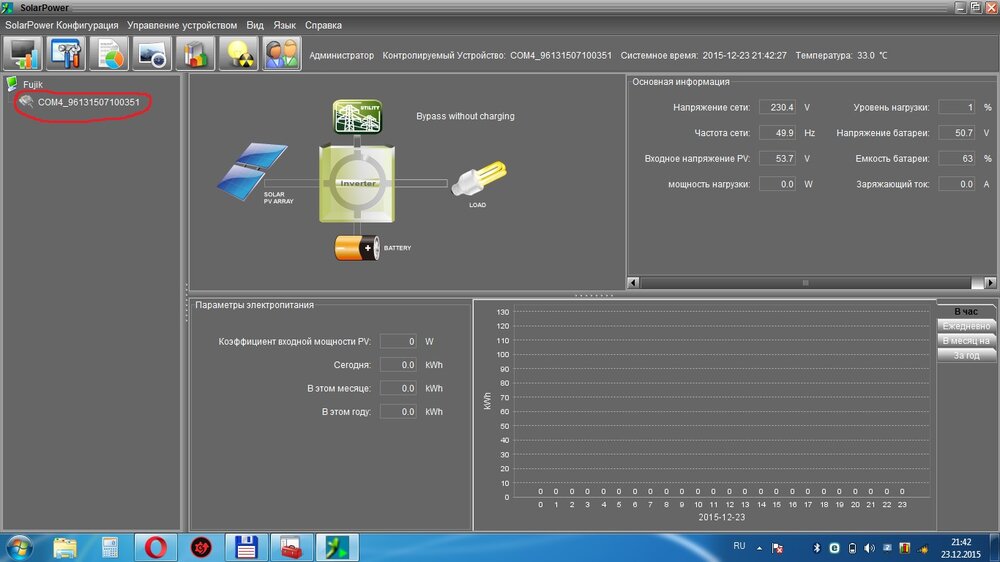Open the wrench and screwdriver settings icon
Viewport: 1000px width, 562px height.
point(66,54)
